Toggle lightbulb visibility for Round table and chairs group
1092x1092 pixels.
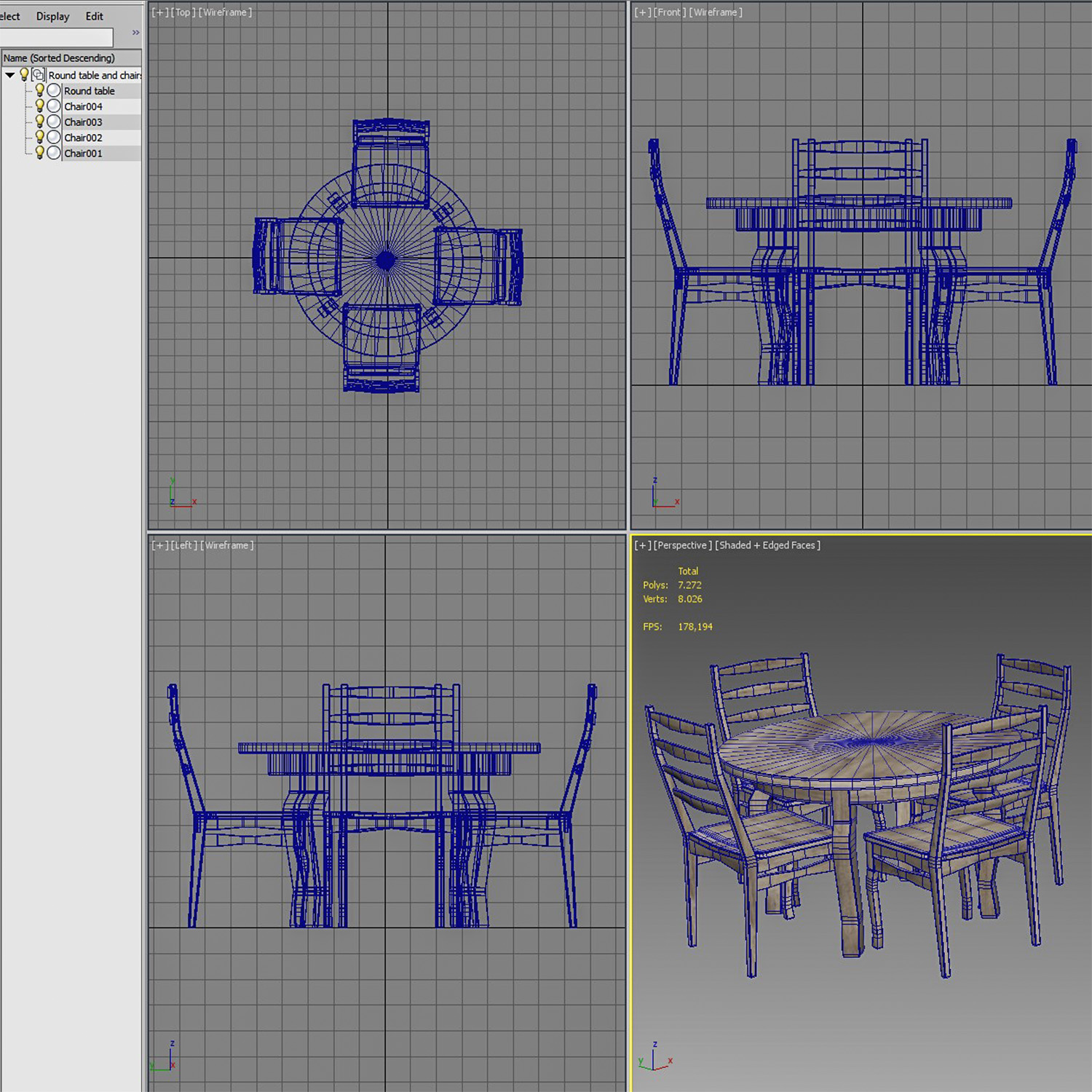coord(24,74)
